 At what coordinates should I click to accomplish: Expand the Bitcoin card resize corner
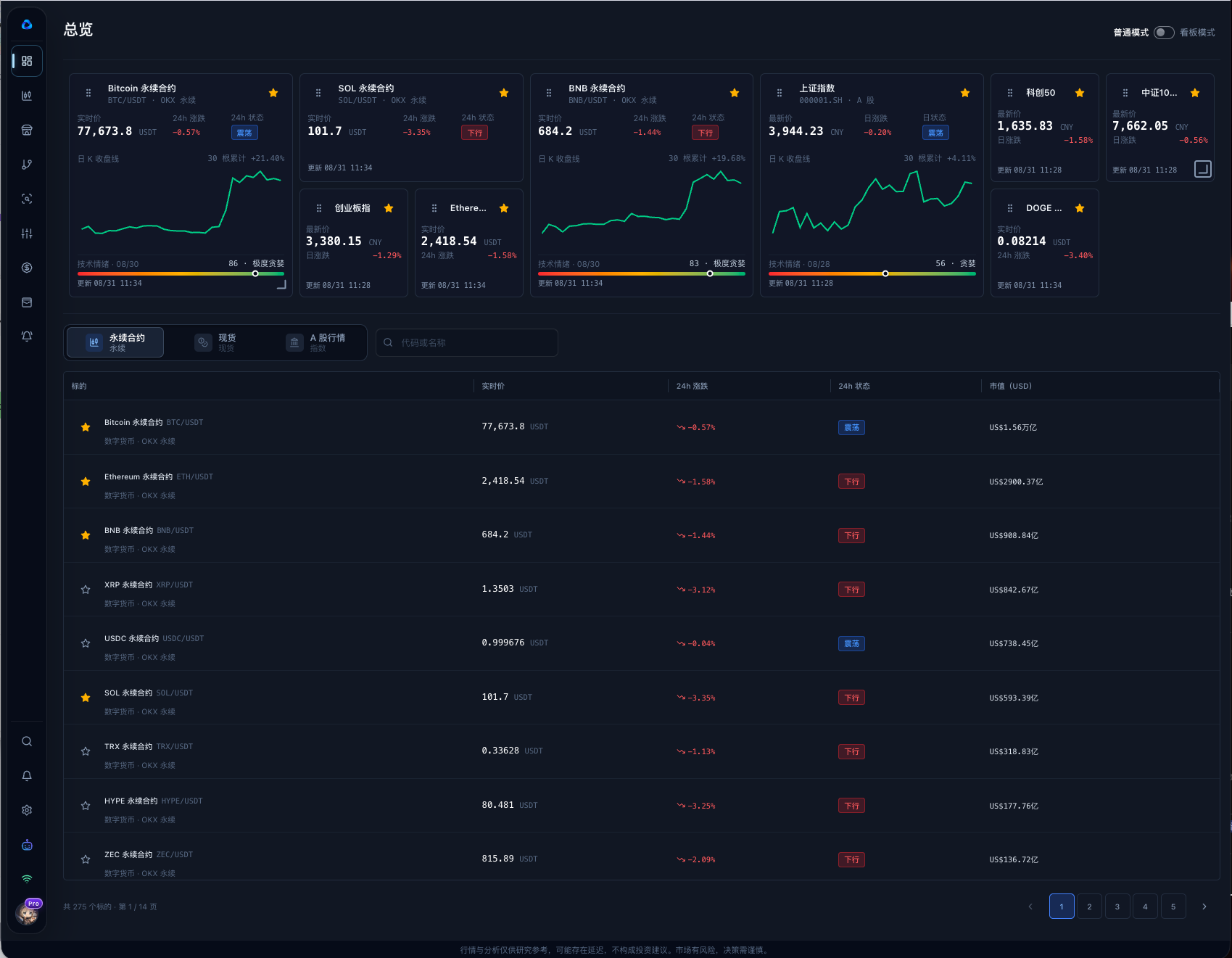click(281, 284)
